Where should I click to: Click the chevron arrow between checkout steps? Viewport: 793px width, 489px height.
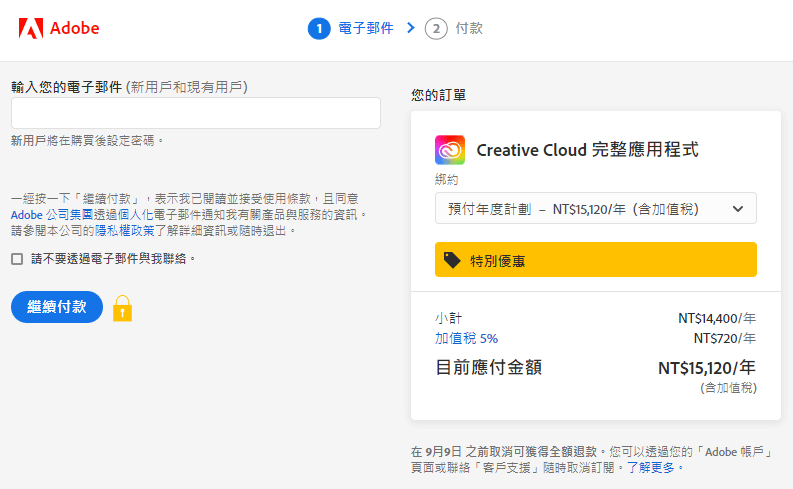410,28
